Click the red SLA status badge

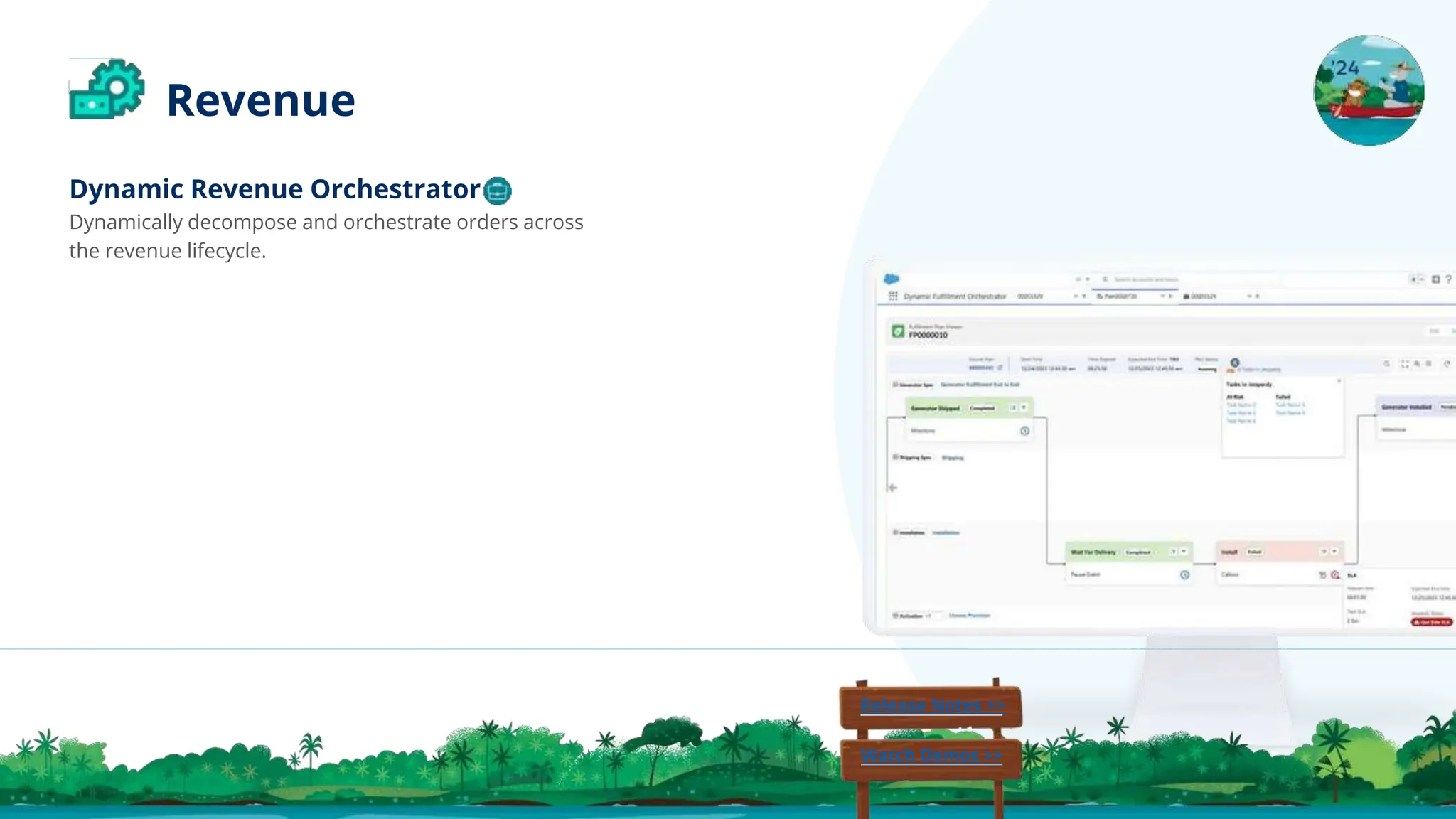coord(1432,622)
